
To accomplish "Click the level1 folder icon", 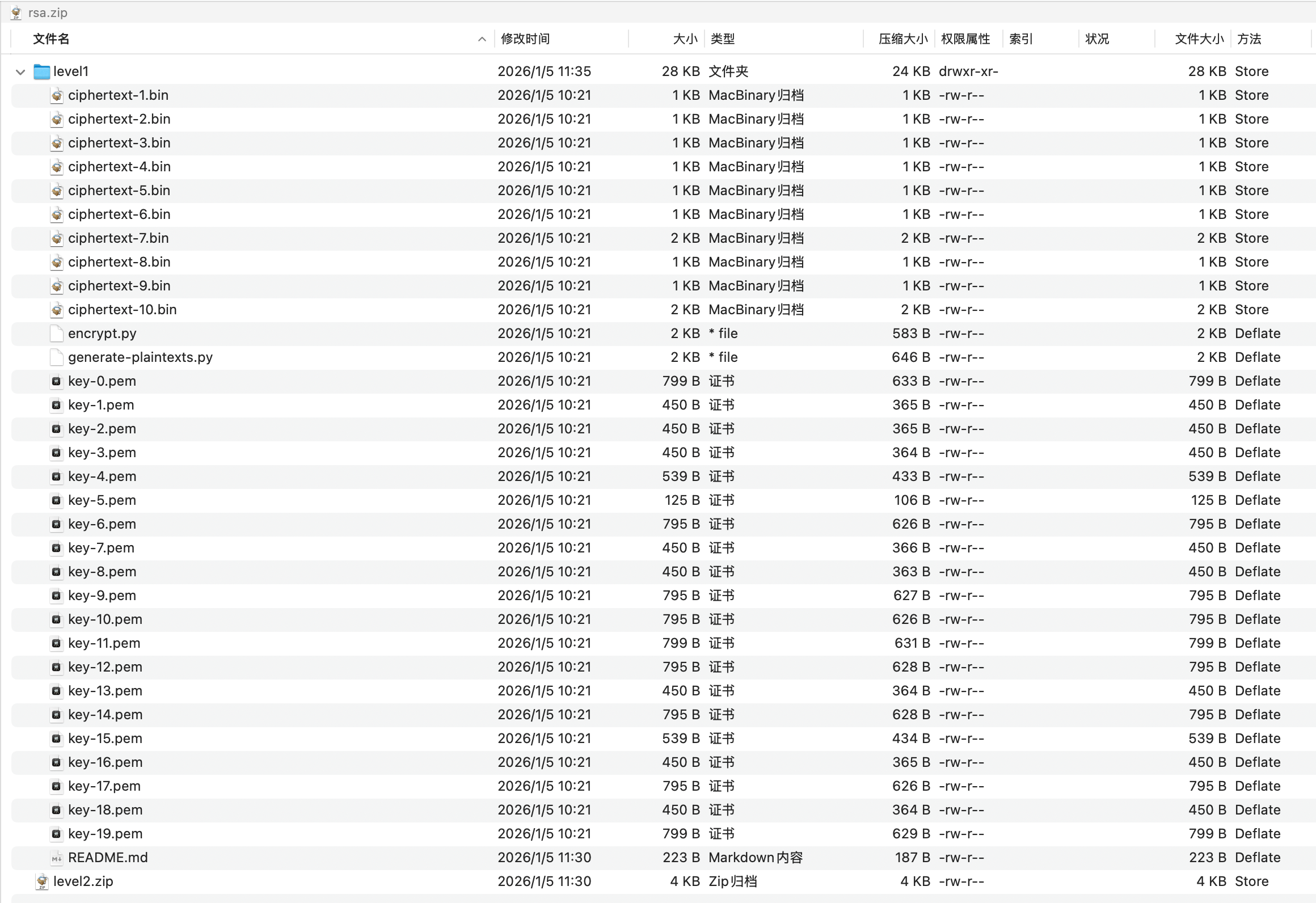I will pyautogui.click(x=41, y=71).
